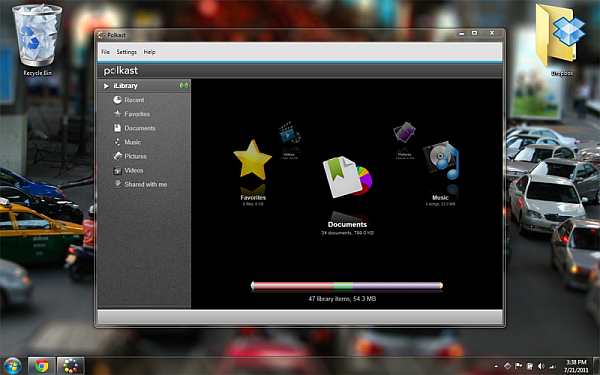The height and width of the screenshot is (375, 600).
Task: Select the central Documents carousel icon
Action: pyautogui.click(x=347, y=177)
